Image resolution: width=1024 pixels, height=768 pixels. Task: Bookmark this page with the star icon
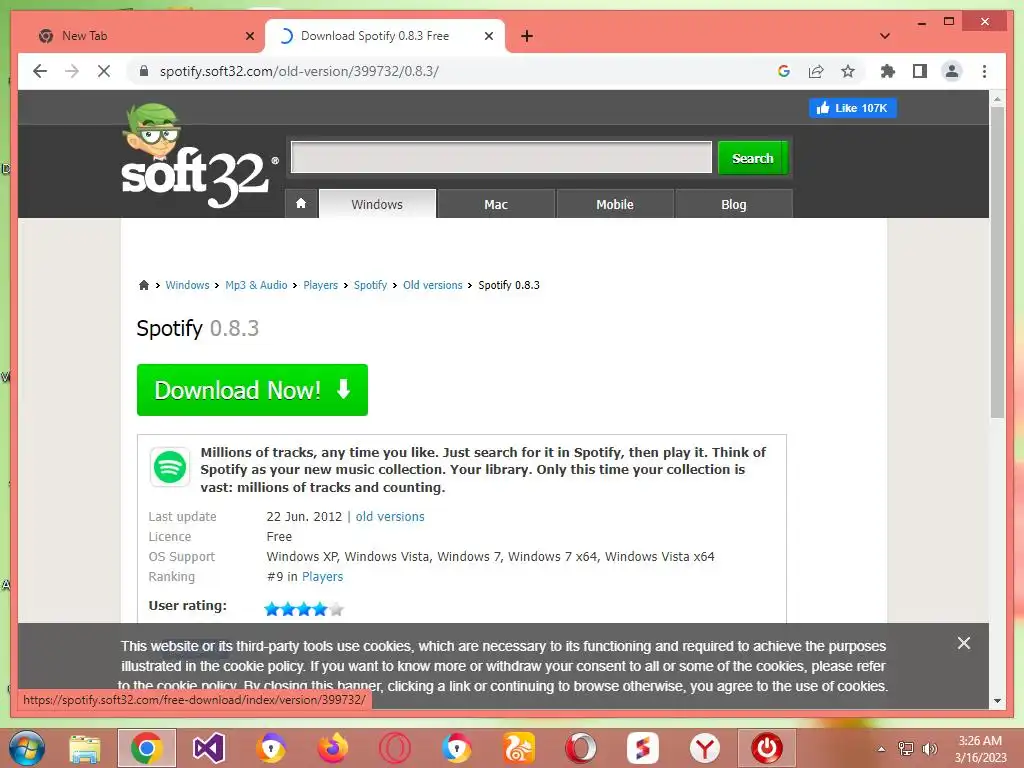click(848, 71)
